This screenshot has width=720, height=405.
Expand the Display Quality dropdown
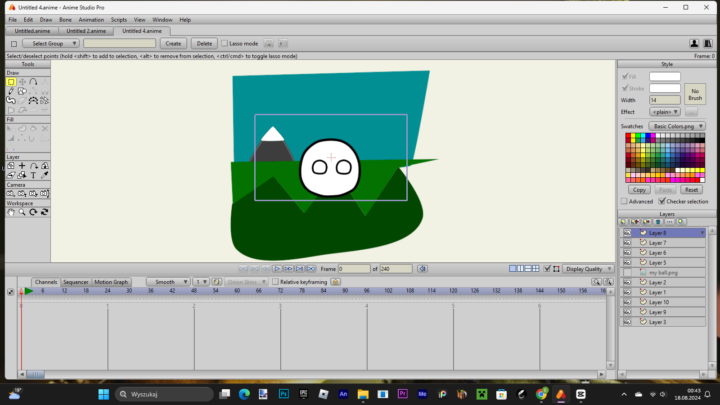(588, 269)
